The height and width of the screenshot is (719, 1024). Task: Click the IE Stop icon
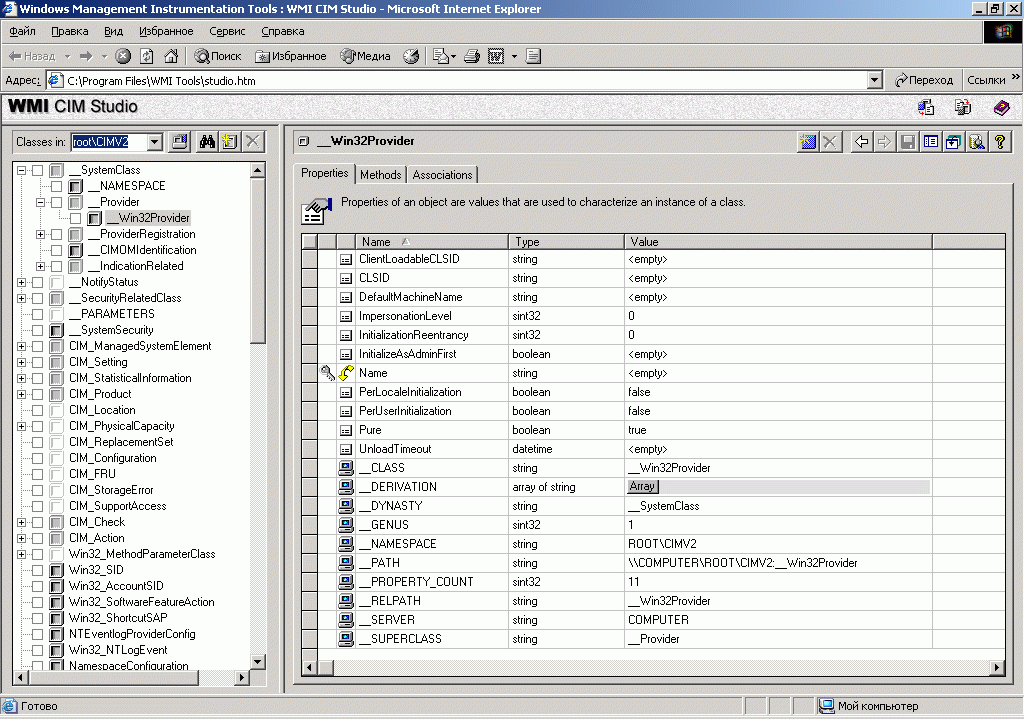123,56
